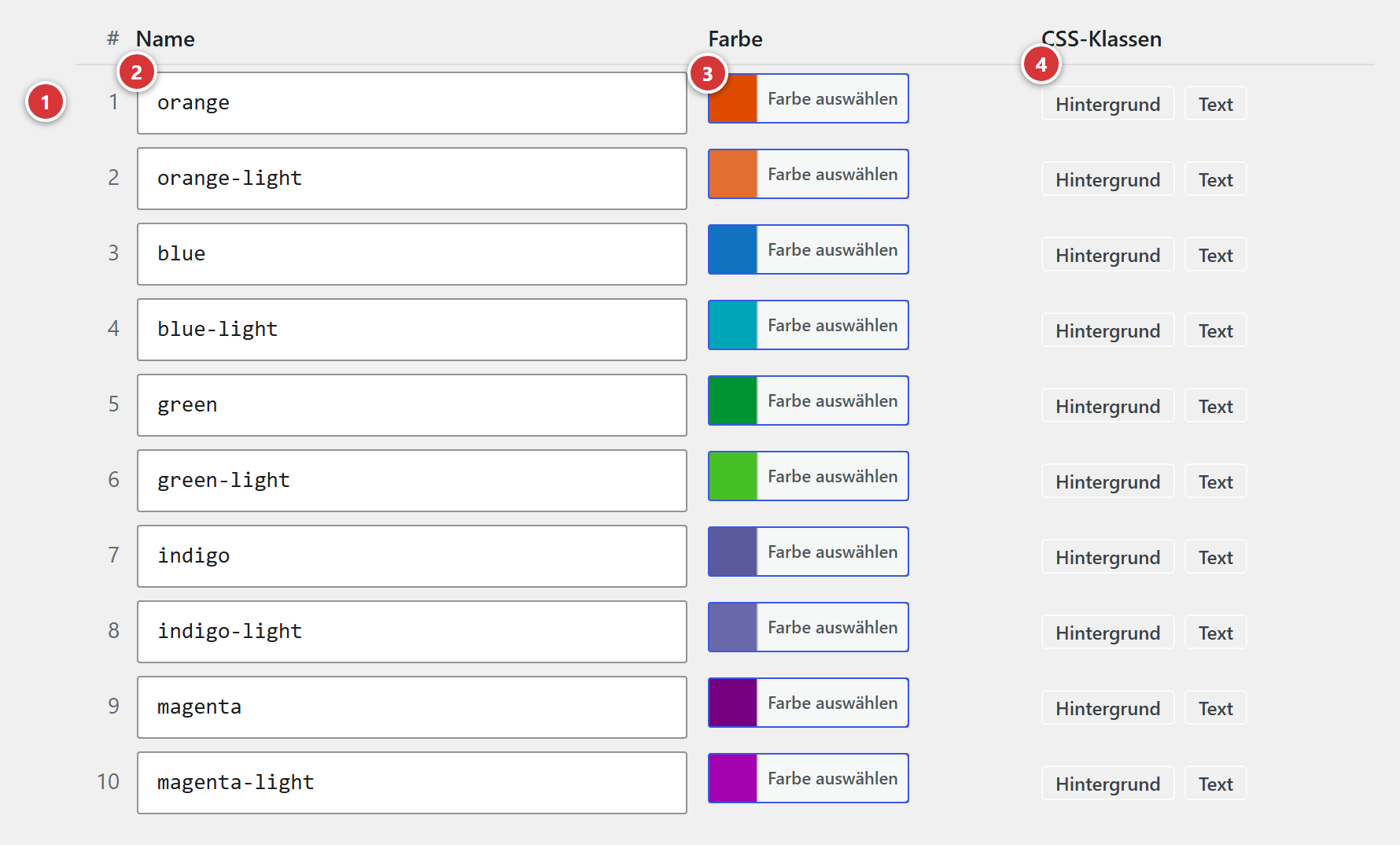Focus the 'orange' name input field
Screen dimensions: 1400x845
[x=412, y=103]
